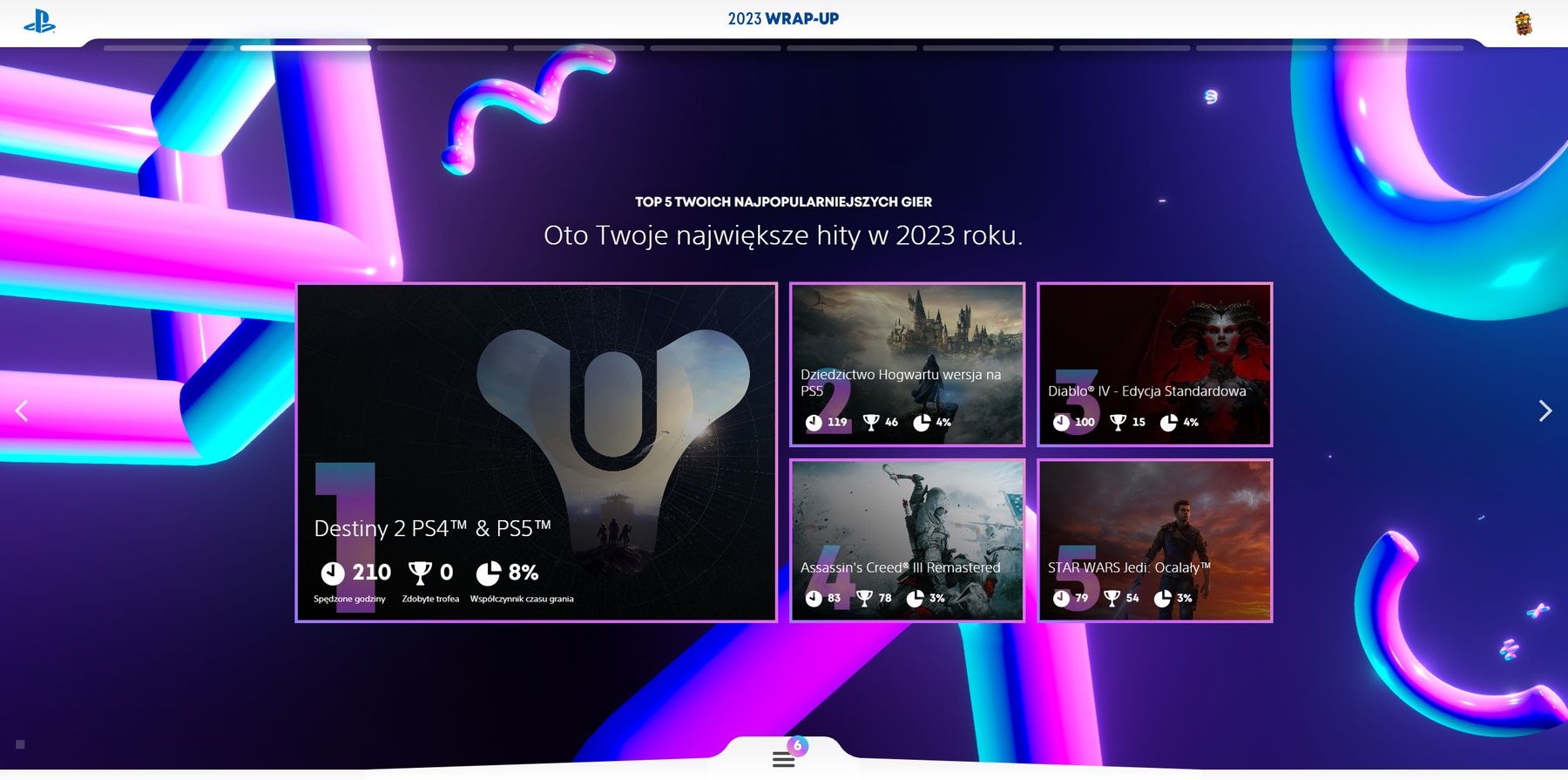The width and height of the screenshot is (1568, 780).
Task: Click Assassin's Creed pie chart icon
Action: tap(915, 599)
